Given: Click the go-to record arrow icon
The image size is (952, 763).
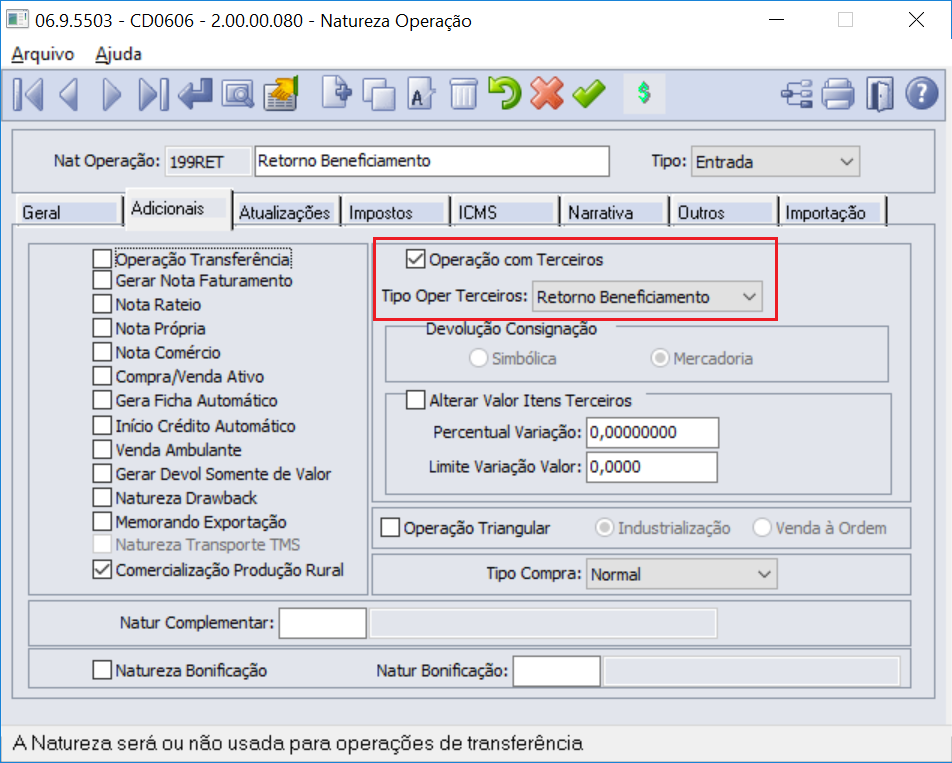Looking at the screenshot, I should point(196,94).
